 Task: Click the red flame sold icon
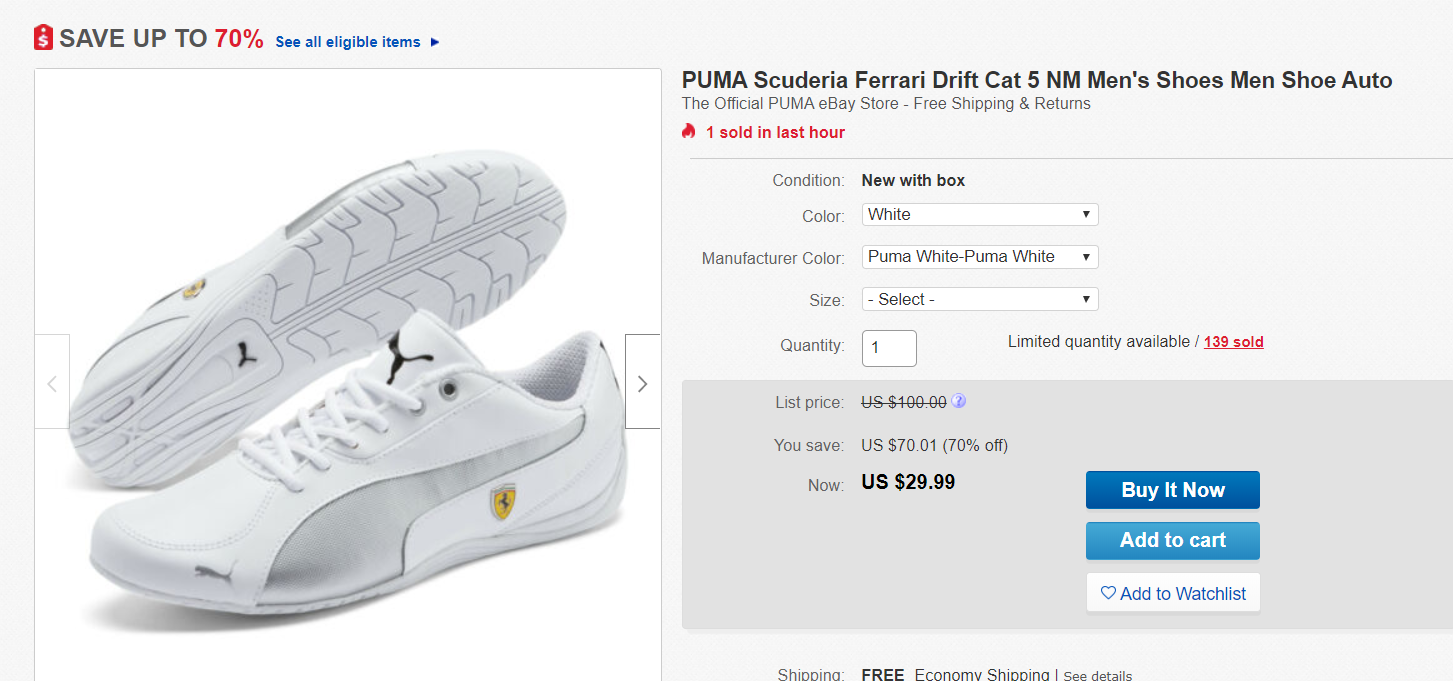tap(688, 131)
